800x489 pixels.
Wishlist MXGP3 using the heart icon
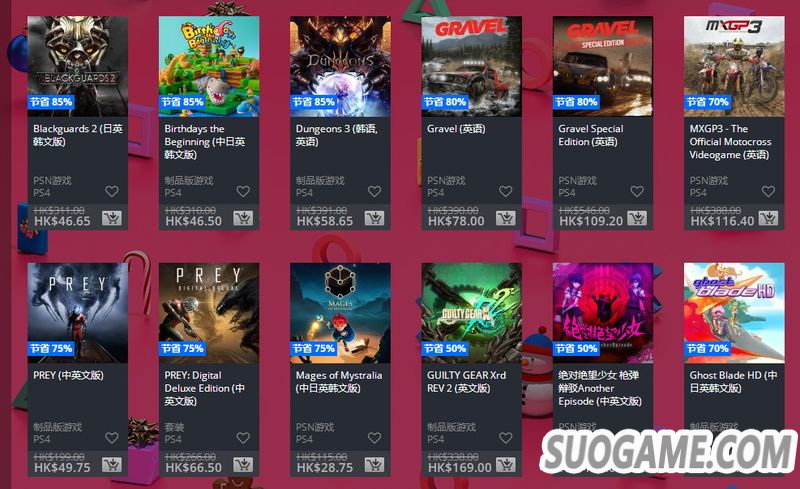[x=768, y=191]
